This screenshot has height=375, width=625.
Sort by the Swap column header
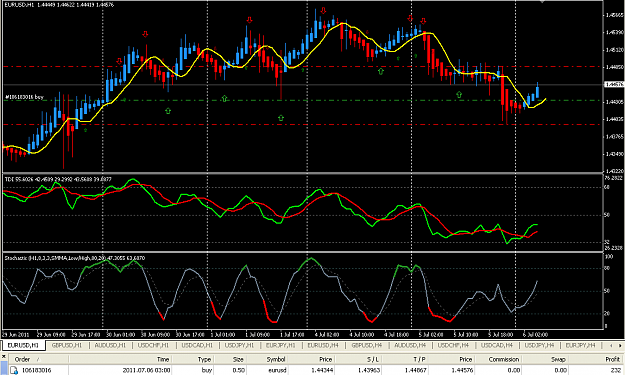tap(559, 359)
